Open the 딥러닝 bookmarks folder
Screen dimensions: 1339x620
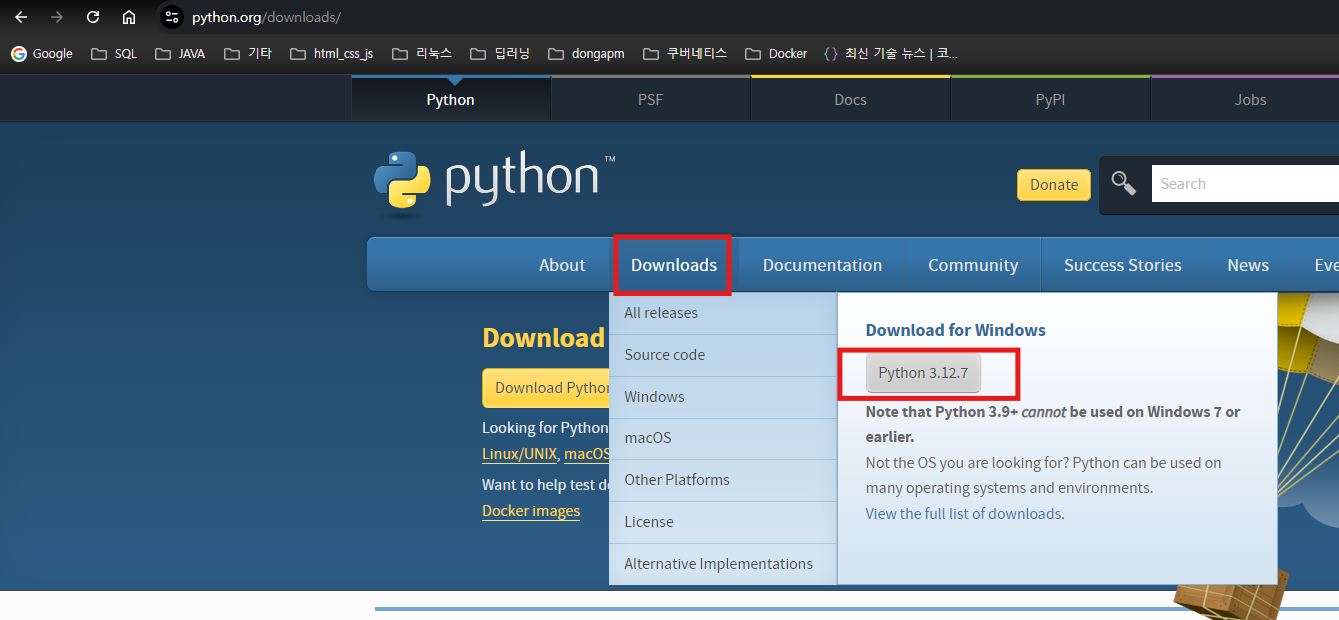[x=499, y=54]
